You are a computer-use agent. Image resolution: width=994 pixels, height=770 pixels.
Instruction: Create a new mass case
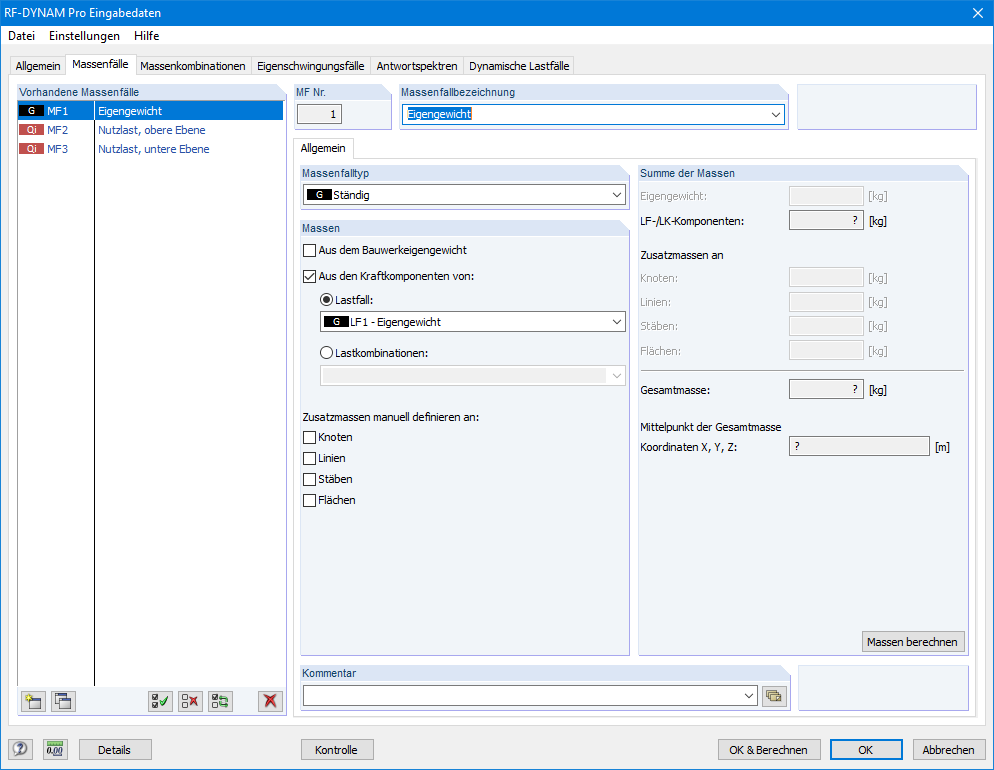point(33,701)
